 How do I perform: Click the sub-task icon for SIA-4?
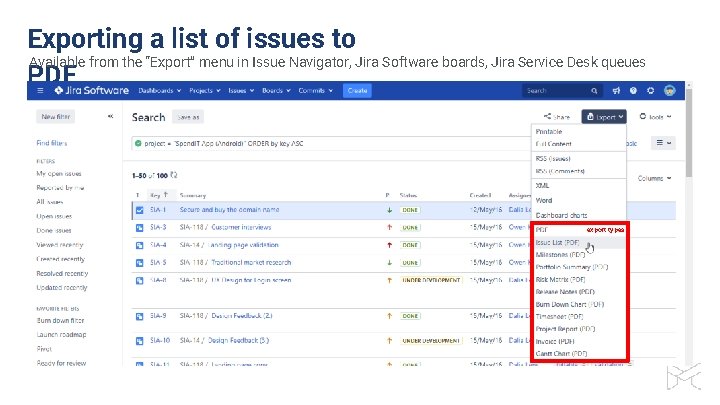[140, 245]
